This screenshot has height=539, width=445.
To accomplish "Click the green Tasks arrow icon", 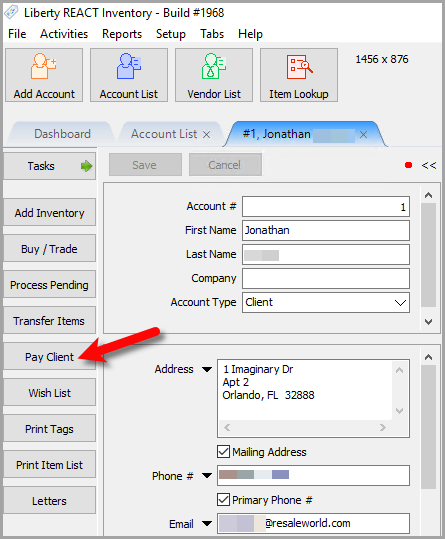I will tap(86, 166).
